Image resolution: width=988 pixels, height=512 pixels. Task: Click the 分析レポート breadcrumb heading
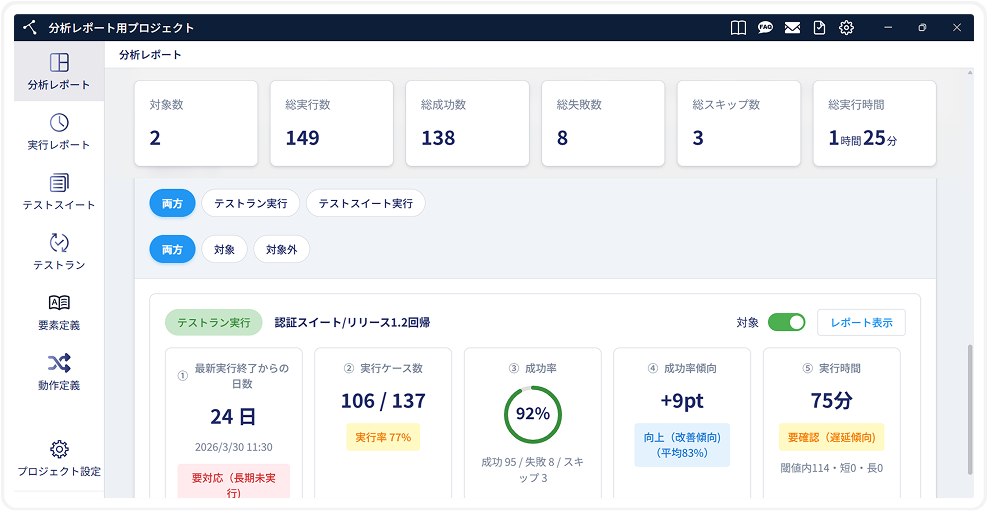[x=150, y=55]
